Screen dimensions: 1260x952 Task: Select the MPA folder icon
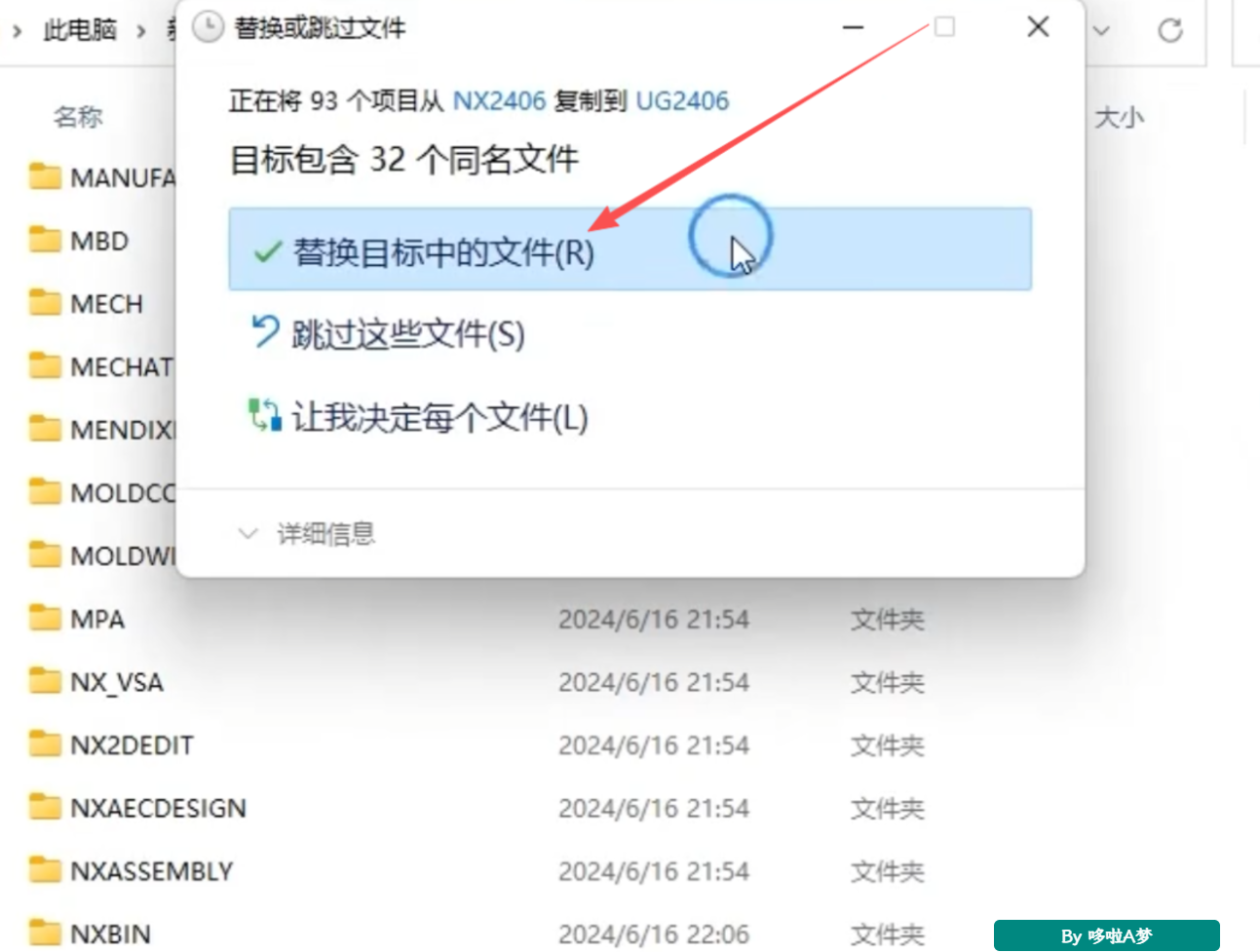pos(45,618)
